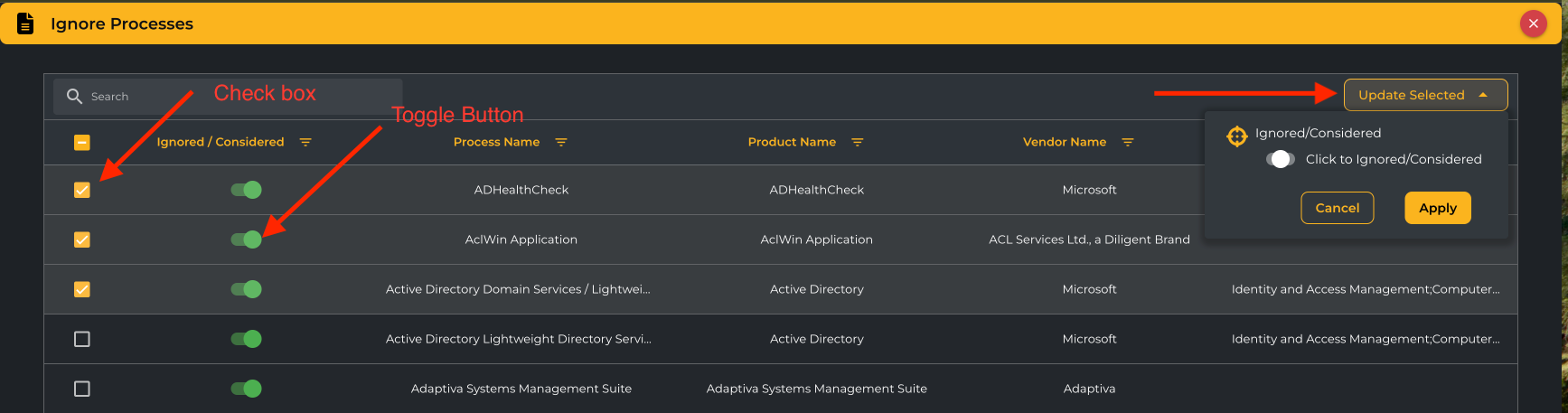Image resolution: width=1568 pixels, height=413 pixels.
Task: Enable the Click to Ignored/Considered switch
Action: coord(1280,159)
